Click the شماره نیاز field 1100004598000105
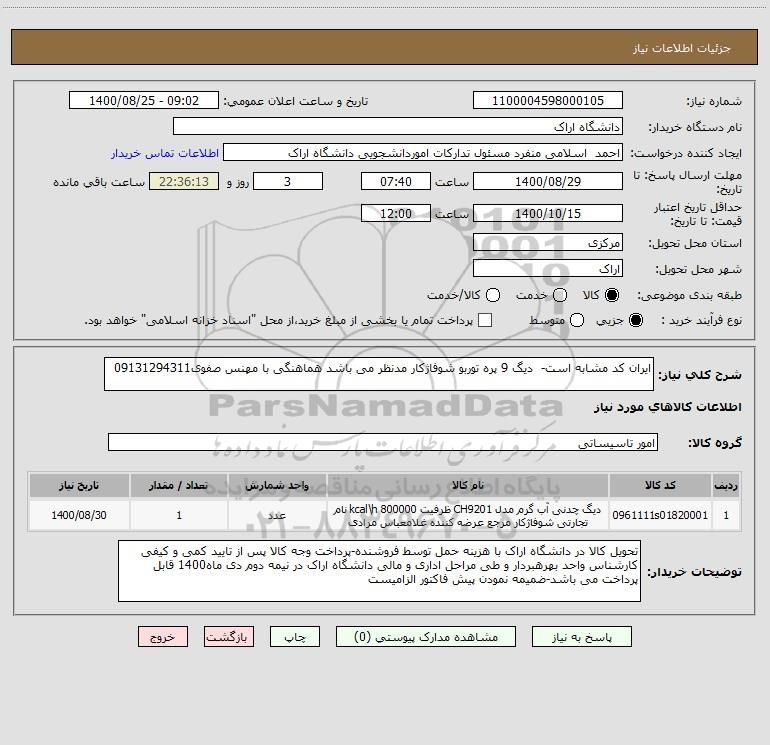The width and height of the screenshot is (770, 745). tap(548, 101)
